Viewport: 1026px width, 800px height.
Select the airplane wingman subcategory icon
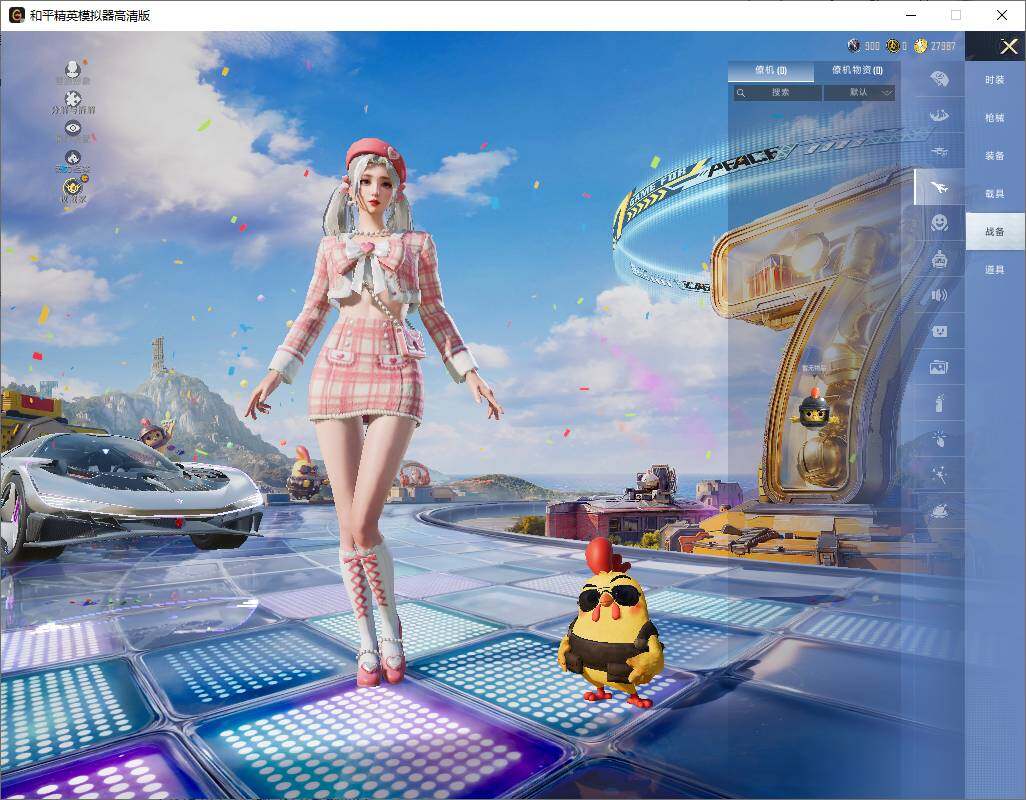[x=939, y=188]
